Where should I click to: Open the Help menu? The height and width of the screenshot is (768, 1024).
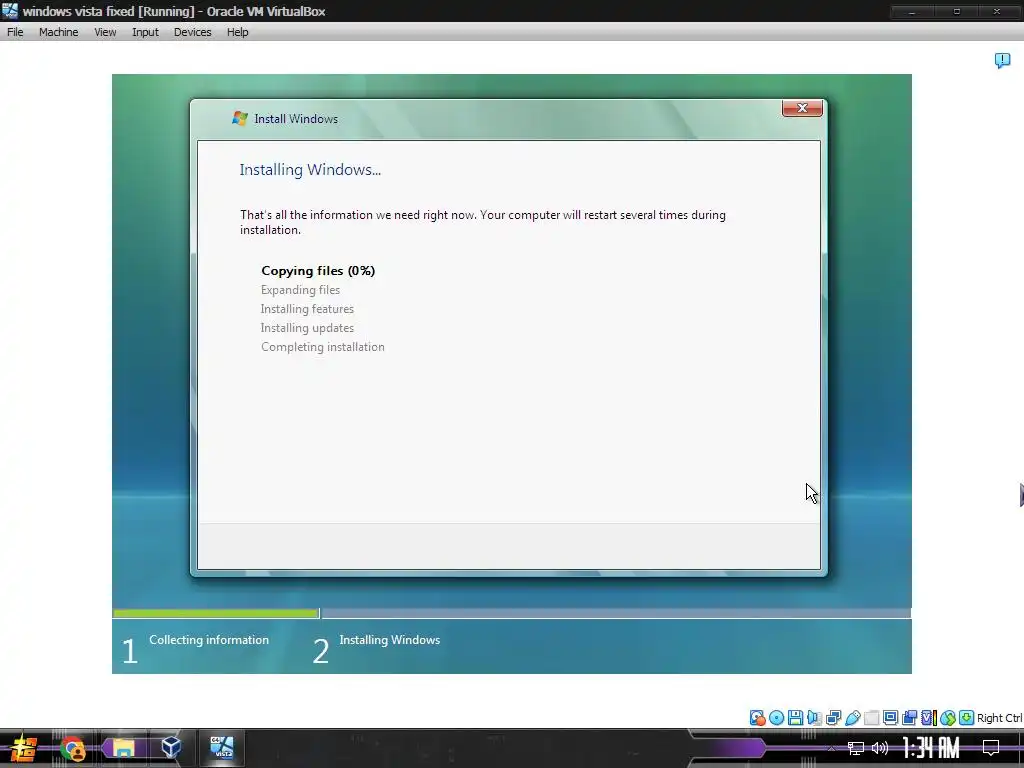pos(237,32)
